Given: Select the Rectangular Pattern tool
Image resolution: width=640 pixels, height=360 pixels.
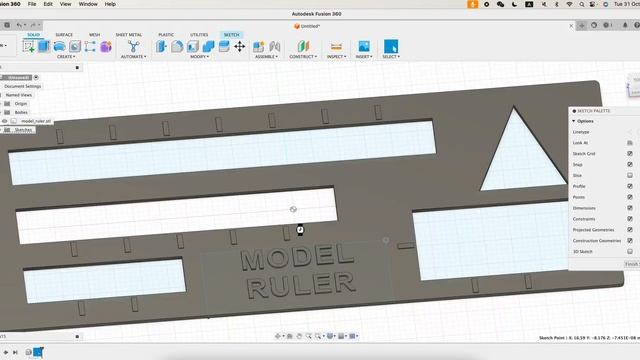Looking at the screenshot, I should tap(90, 46).
